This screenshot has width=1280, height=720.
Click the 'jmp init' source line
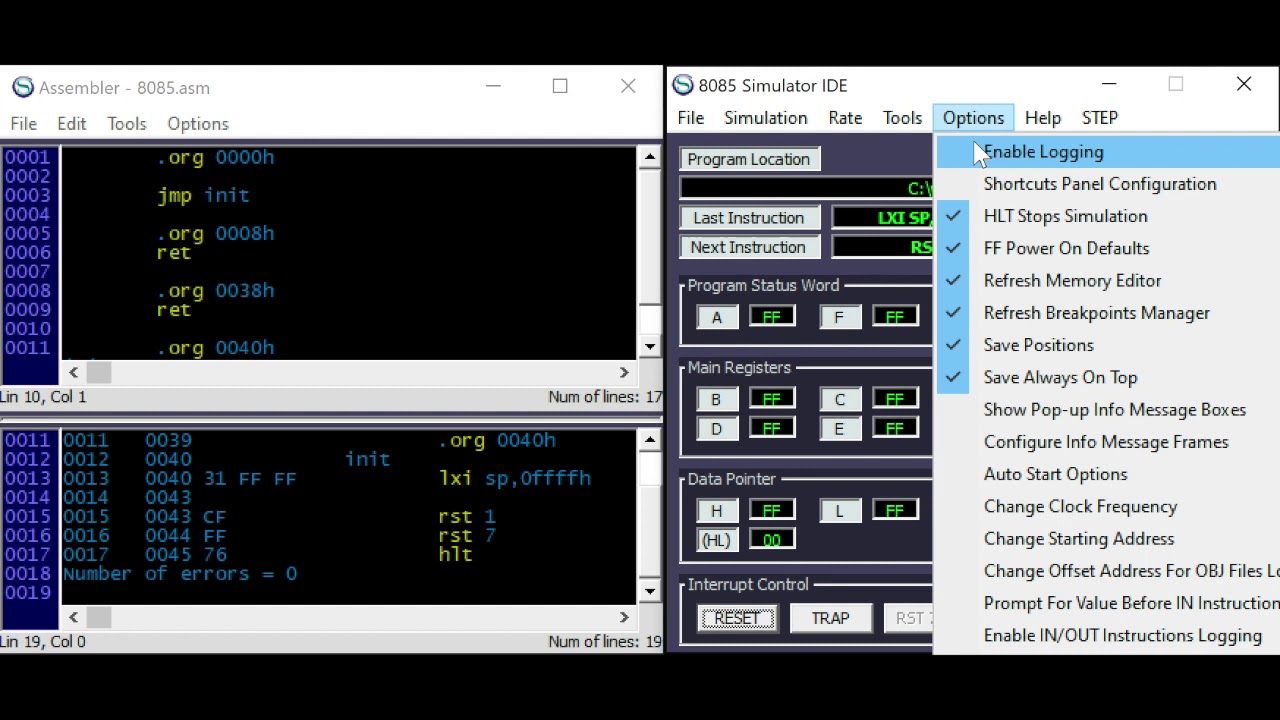coord(203,195)
